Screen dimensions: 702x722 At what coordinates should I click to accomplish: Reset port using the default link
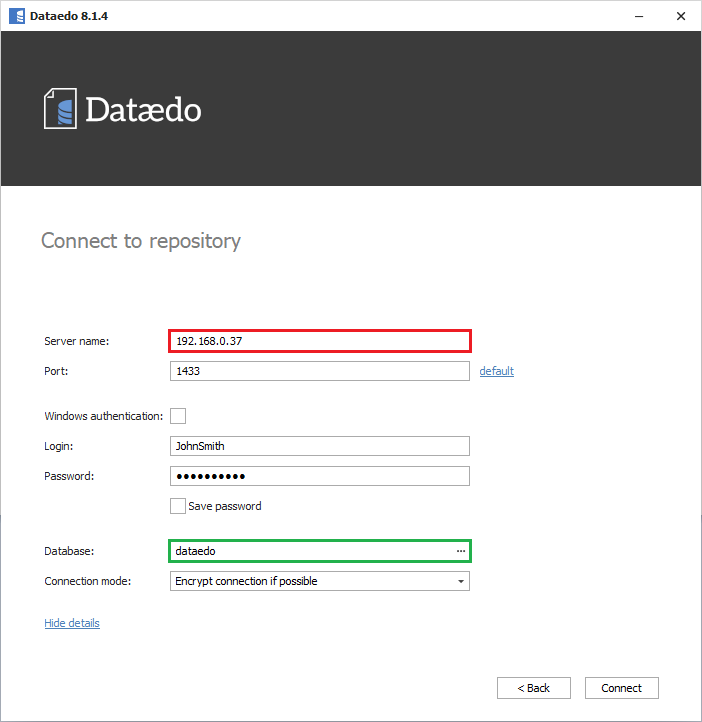pos(496,371)
